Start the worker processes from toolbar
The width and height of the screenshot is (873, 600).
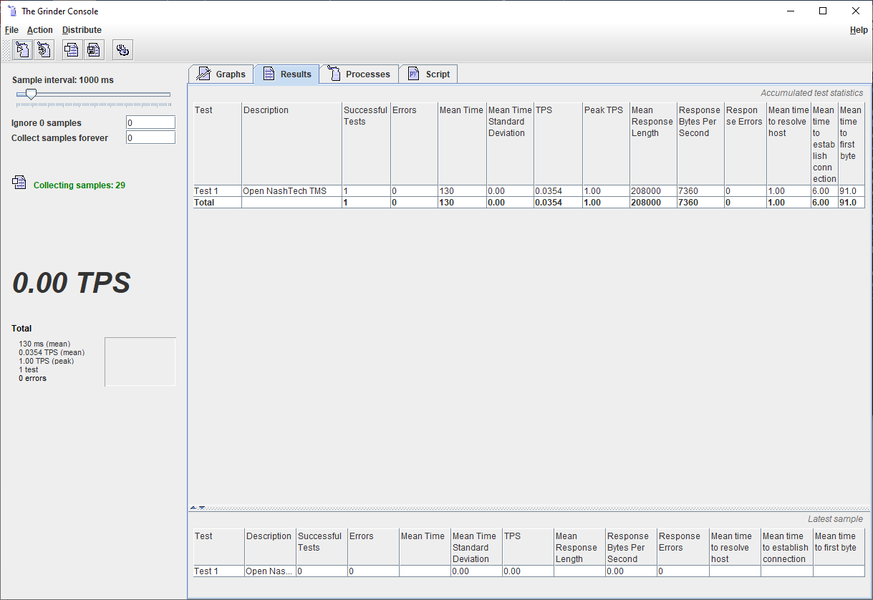click(22, 50)
